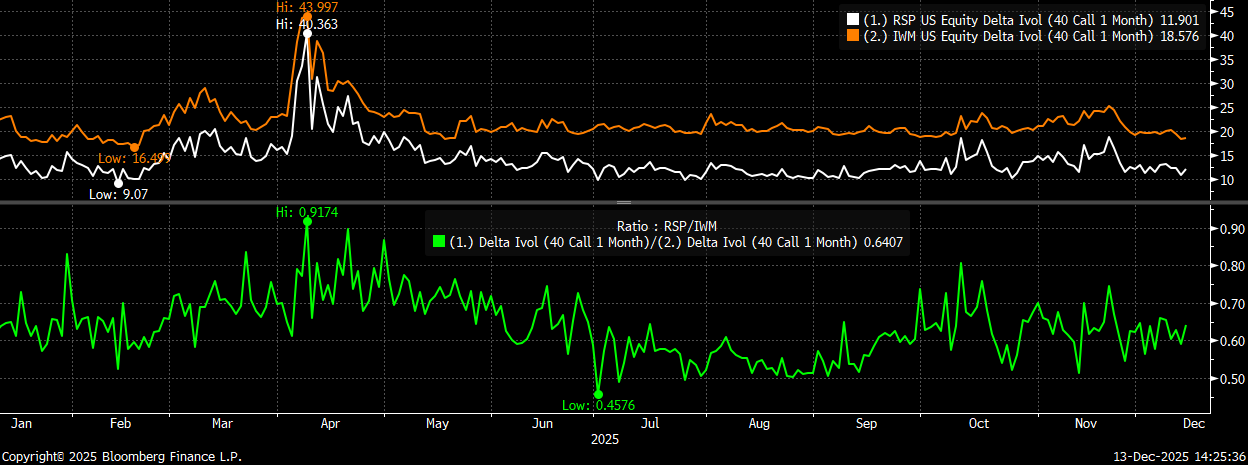This screenshot has height=465, width=1248.
Task: Click the 'Low: 9.07' white label
Action: click(118, 194)
